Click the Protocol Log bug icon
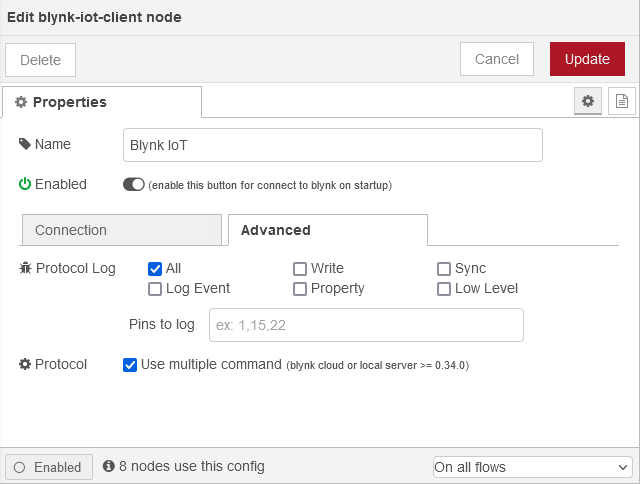The height and width of the screenshot is (484, 640). point(25,268)
